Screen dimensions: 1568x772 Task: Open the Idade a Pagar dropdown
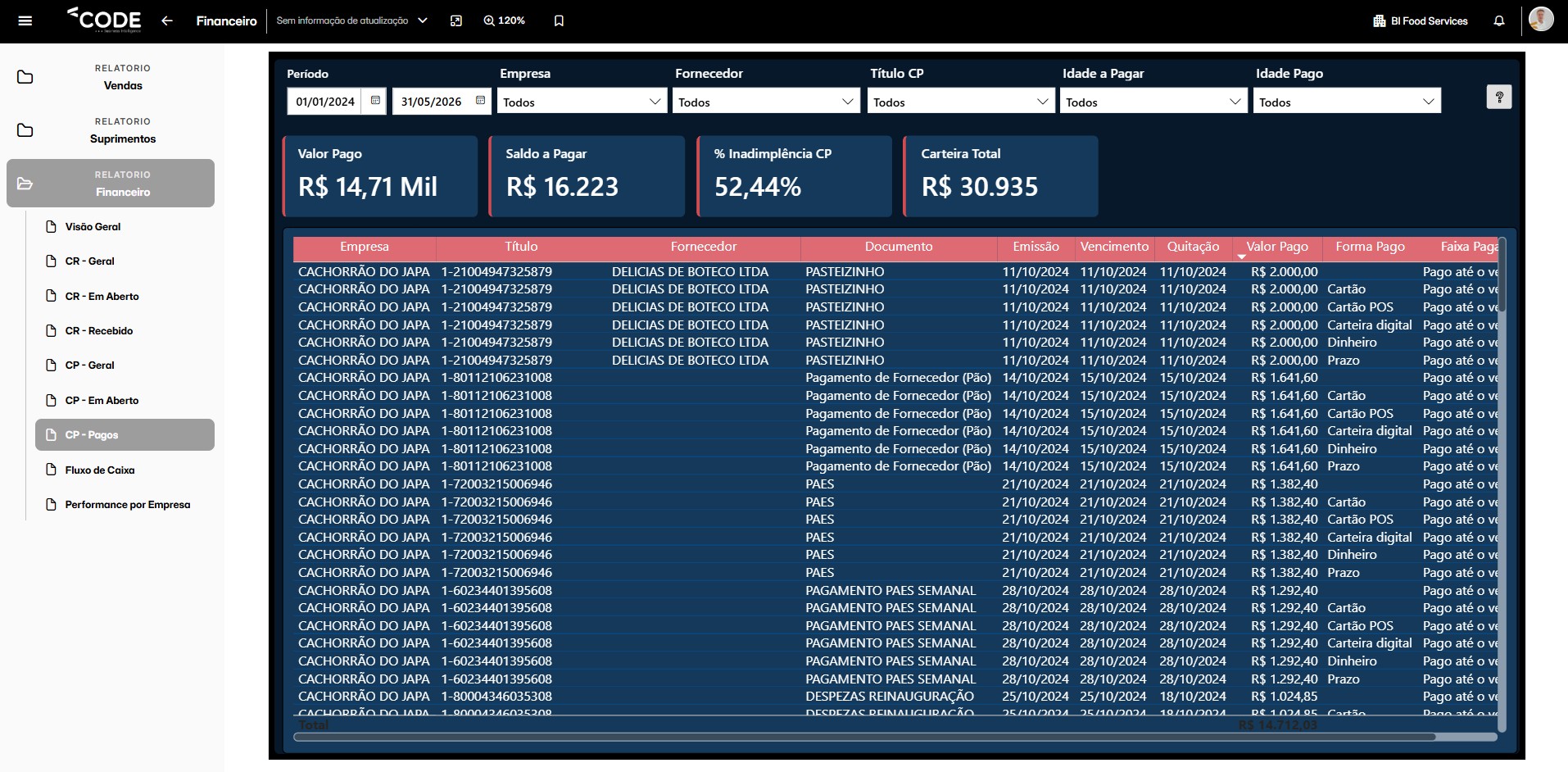click(1153, 102)
